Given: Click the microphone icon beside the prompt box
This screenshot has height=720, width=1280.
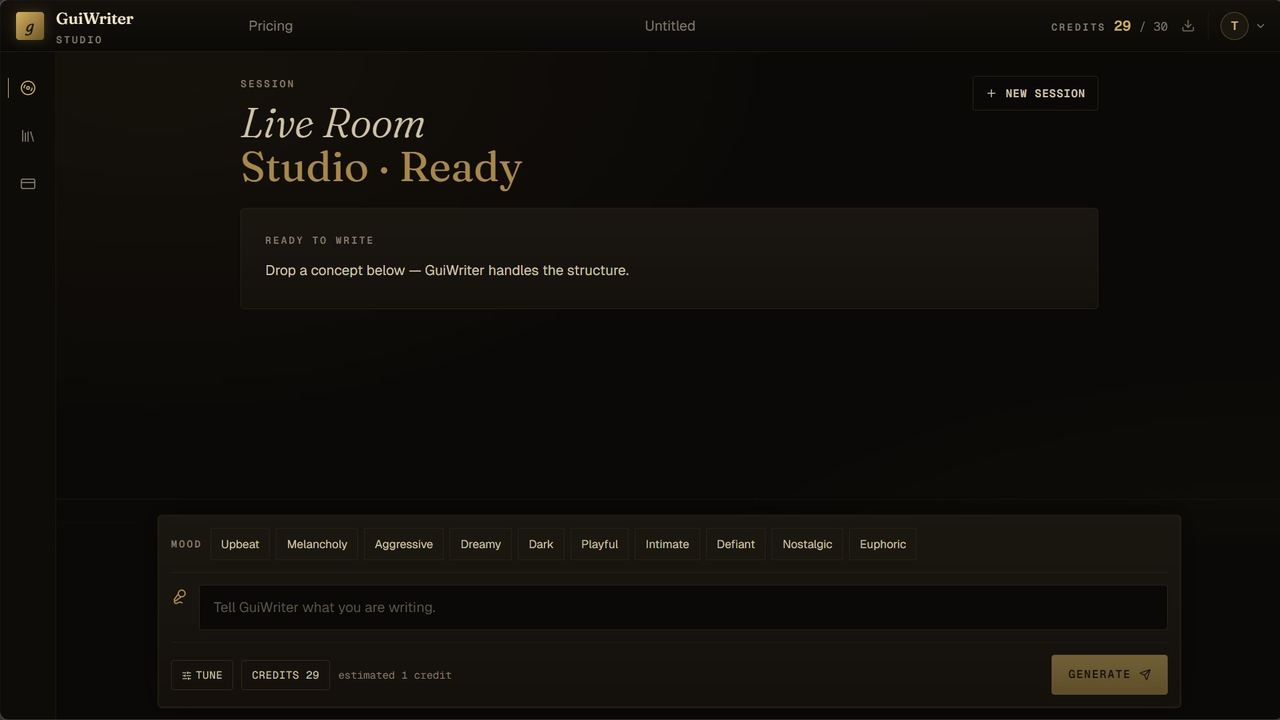Looking at the screenshot, I should tap(180, 597).
